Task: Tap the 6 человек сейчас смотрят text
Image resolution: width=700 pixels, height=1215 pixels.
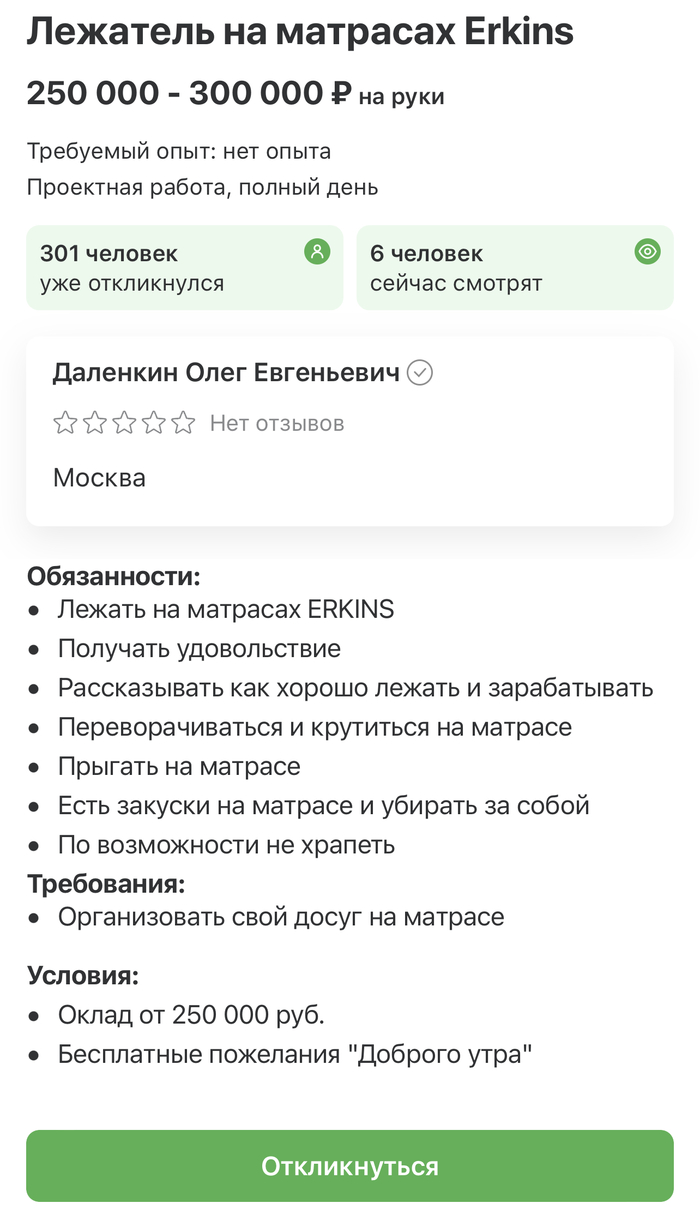Action: (x=456, y=268)
